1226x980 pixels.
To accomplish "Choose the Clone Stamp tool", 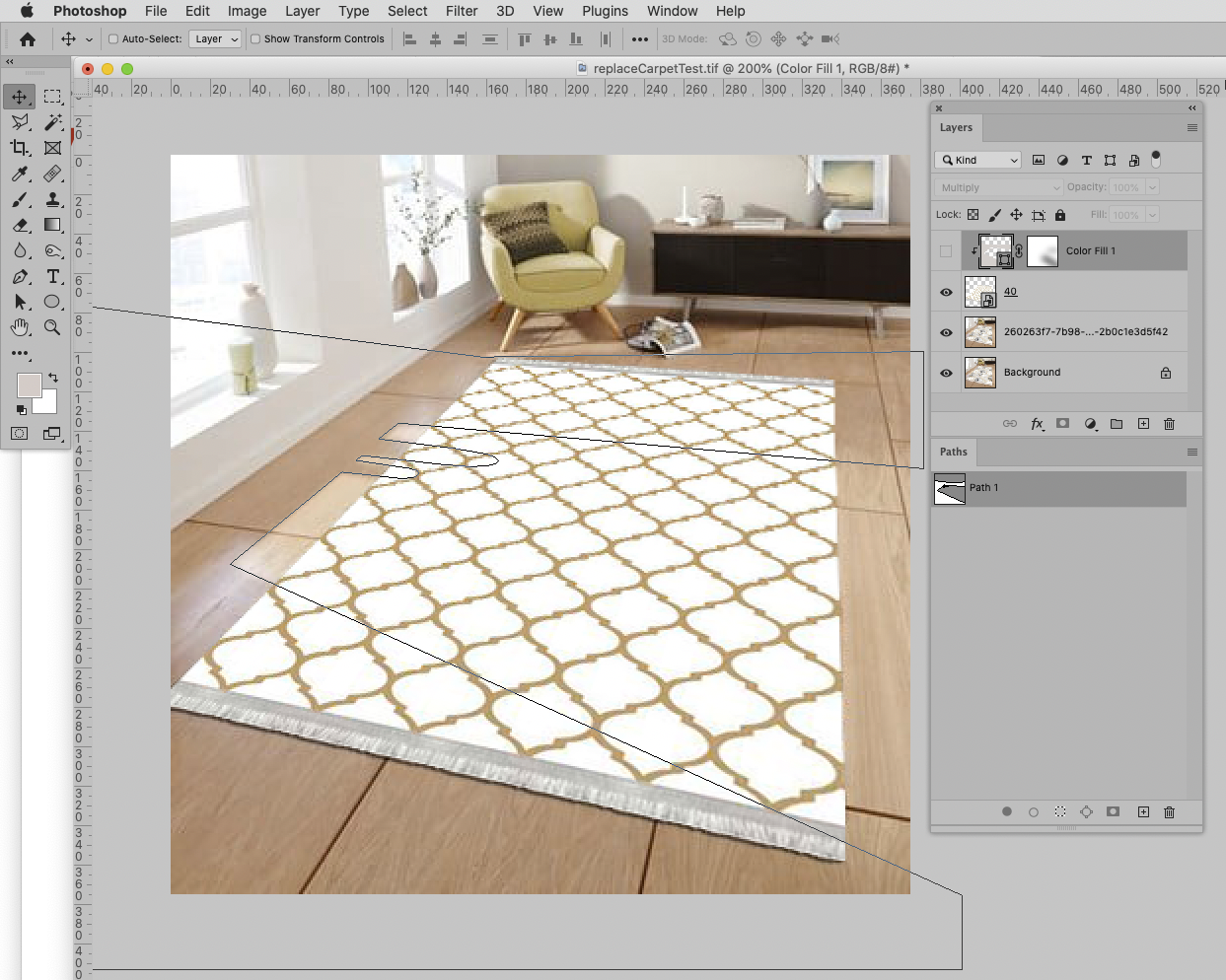I will click(x=53, y=199).
